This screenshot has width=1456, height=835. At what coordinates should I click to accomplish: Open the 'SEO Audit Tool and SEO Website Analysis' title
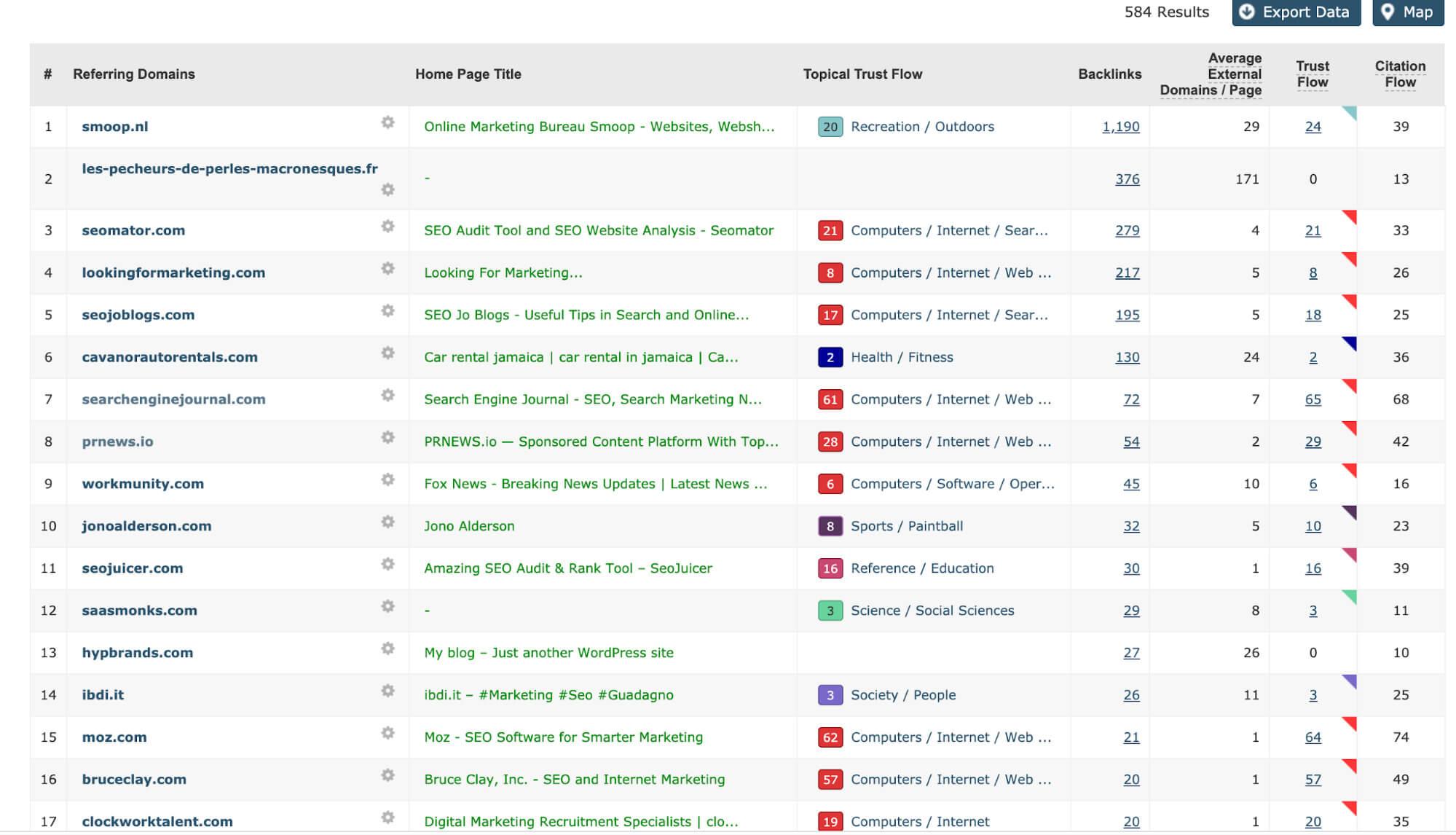(599, 230)
